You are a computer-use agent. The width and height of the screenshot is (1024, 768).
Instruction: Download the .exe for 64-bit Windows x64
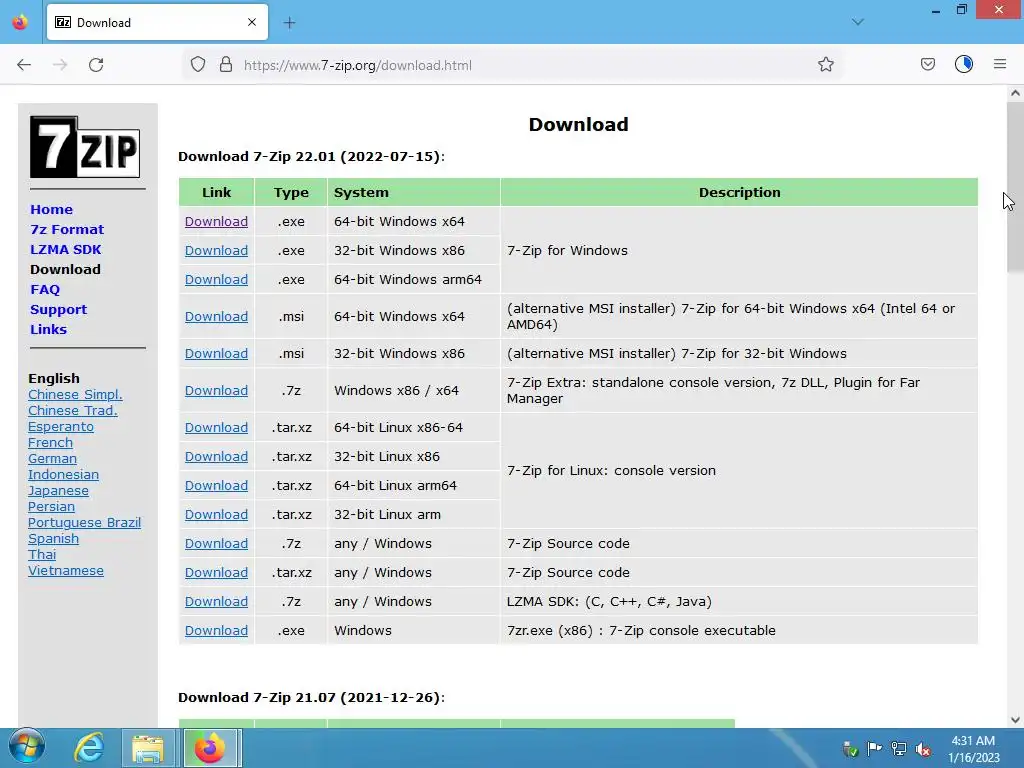point(216,221)
